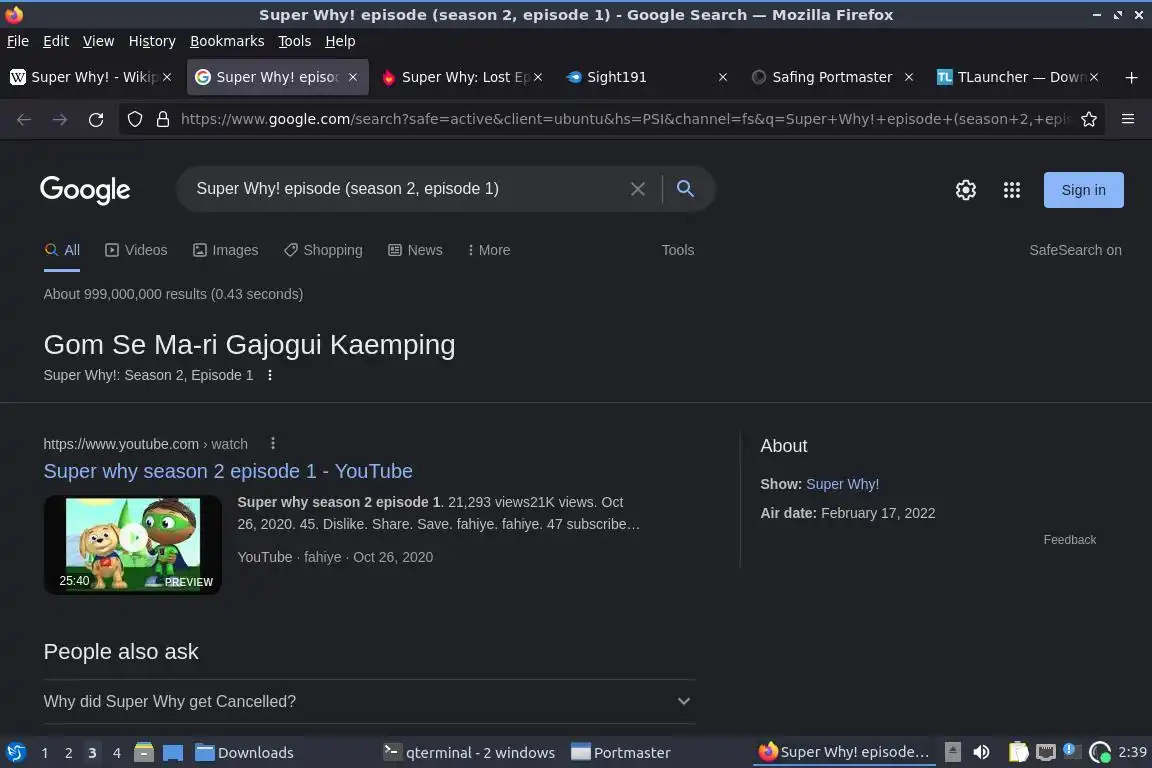
Task: Open the Portmaster tray icon
Action: pos(1100,752)
